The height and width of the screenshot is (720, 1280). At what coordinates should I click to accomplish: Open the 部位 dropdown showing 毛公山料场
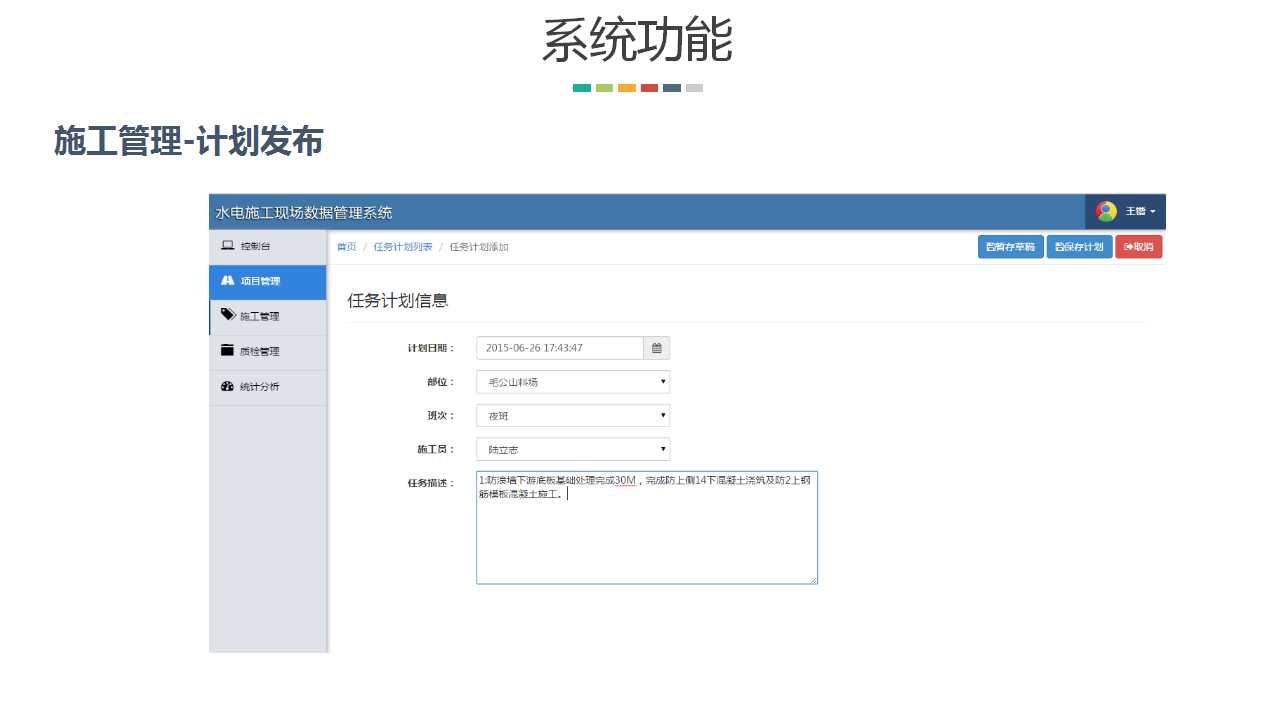[x=573, y=382]
